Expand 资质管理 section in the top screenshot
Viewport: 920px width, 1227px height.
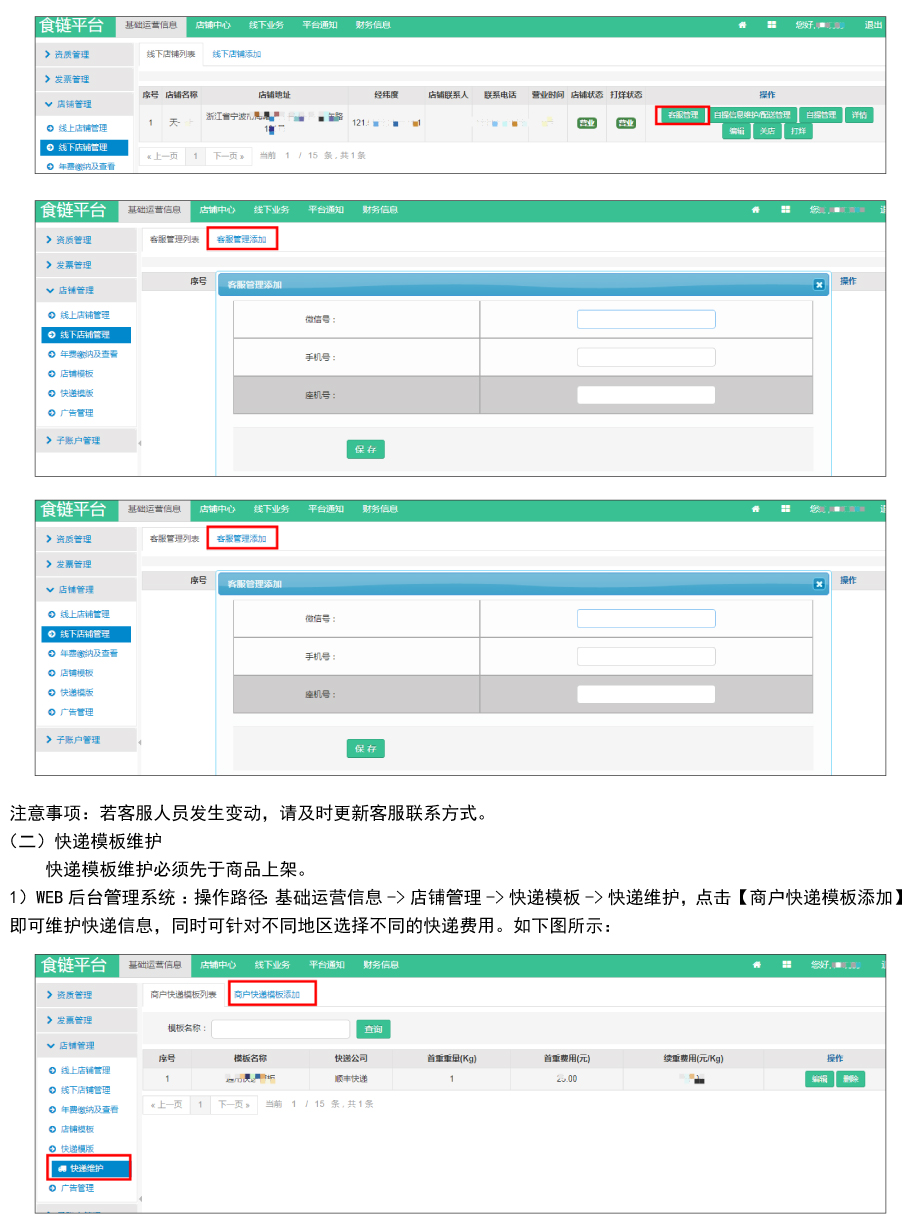tap(84, 54)
